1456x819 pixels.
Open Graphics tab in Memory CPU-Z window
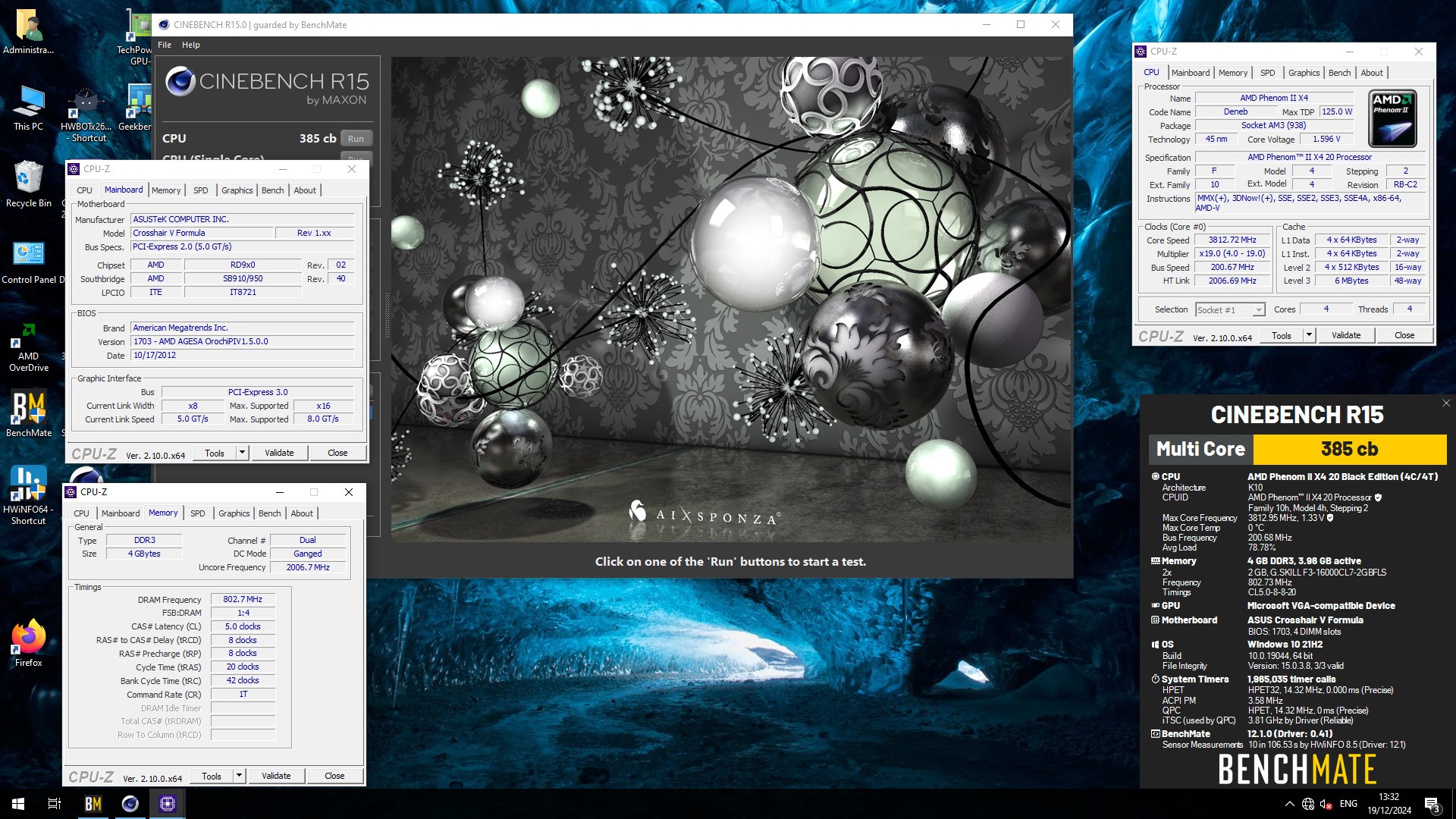pos(234,513)
